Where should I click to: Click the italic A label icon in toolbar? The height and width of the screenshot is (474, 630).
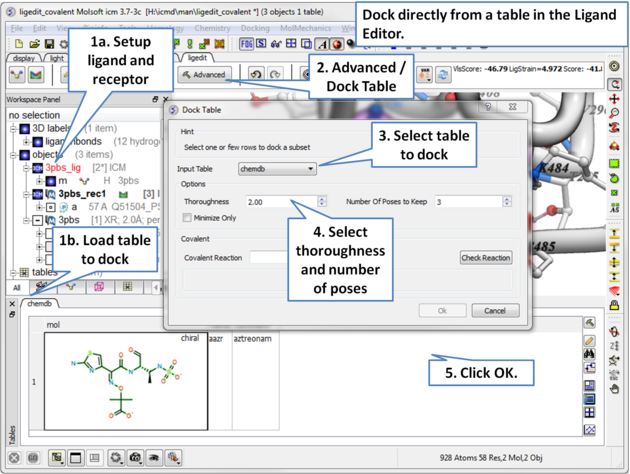[x=322, y=44]
